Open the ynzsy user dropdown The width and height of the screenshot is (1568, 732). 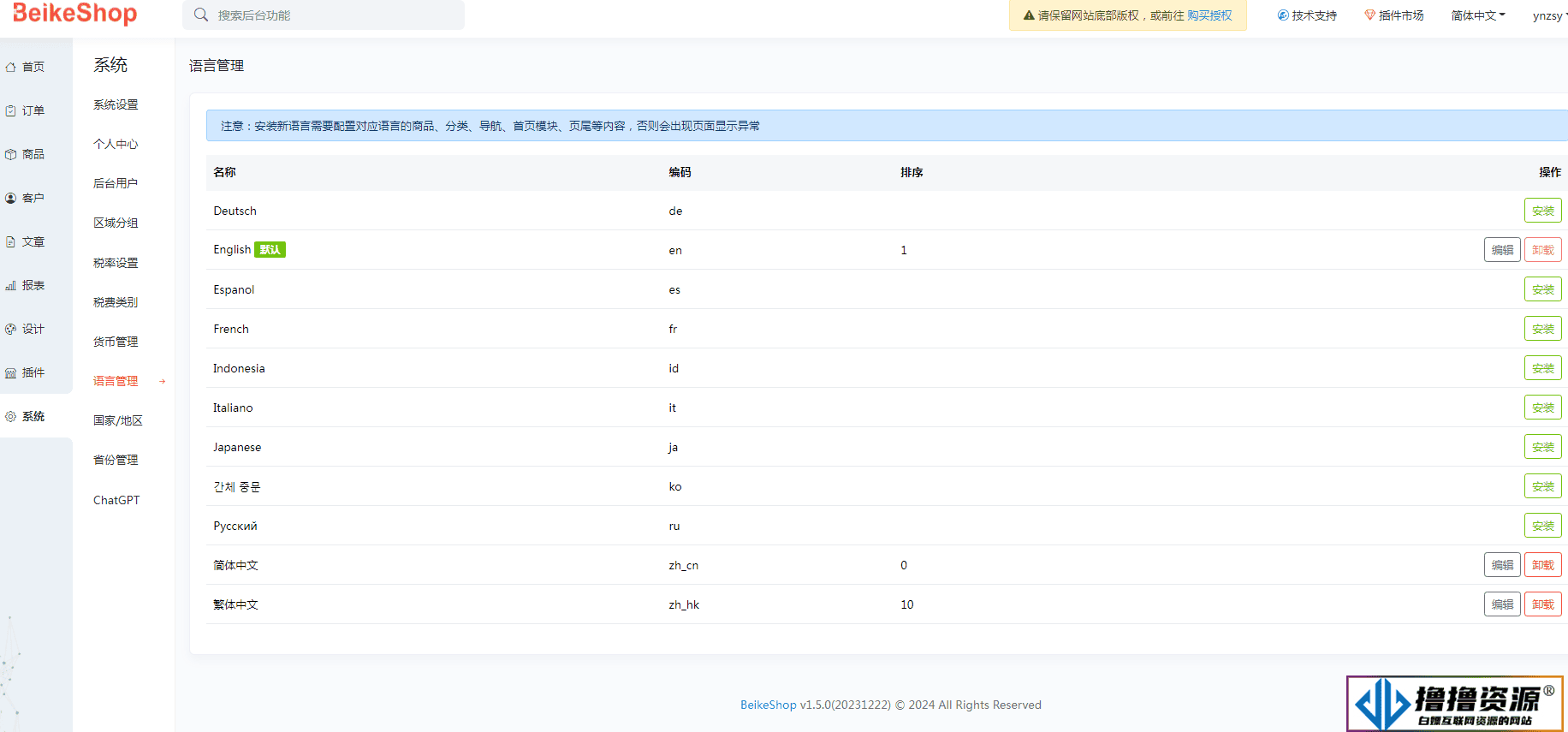(x=1549, y=15)
